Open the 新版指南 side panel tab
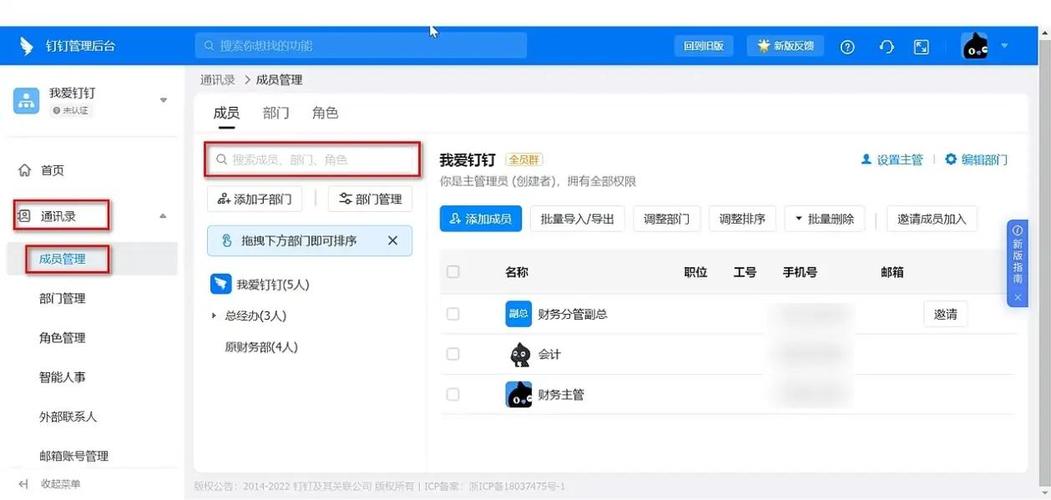The image size is (1051, 500). pyautogui.click(x=1017, y=255)
